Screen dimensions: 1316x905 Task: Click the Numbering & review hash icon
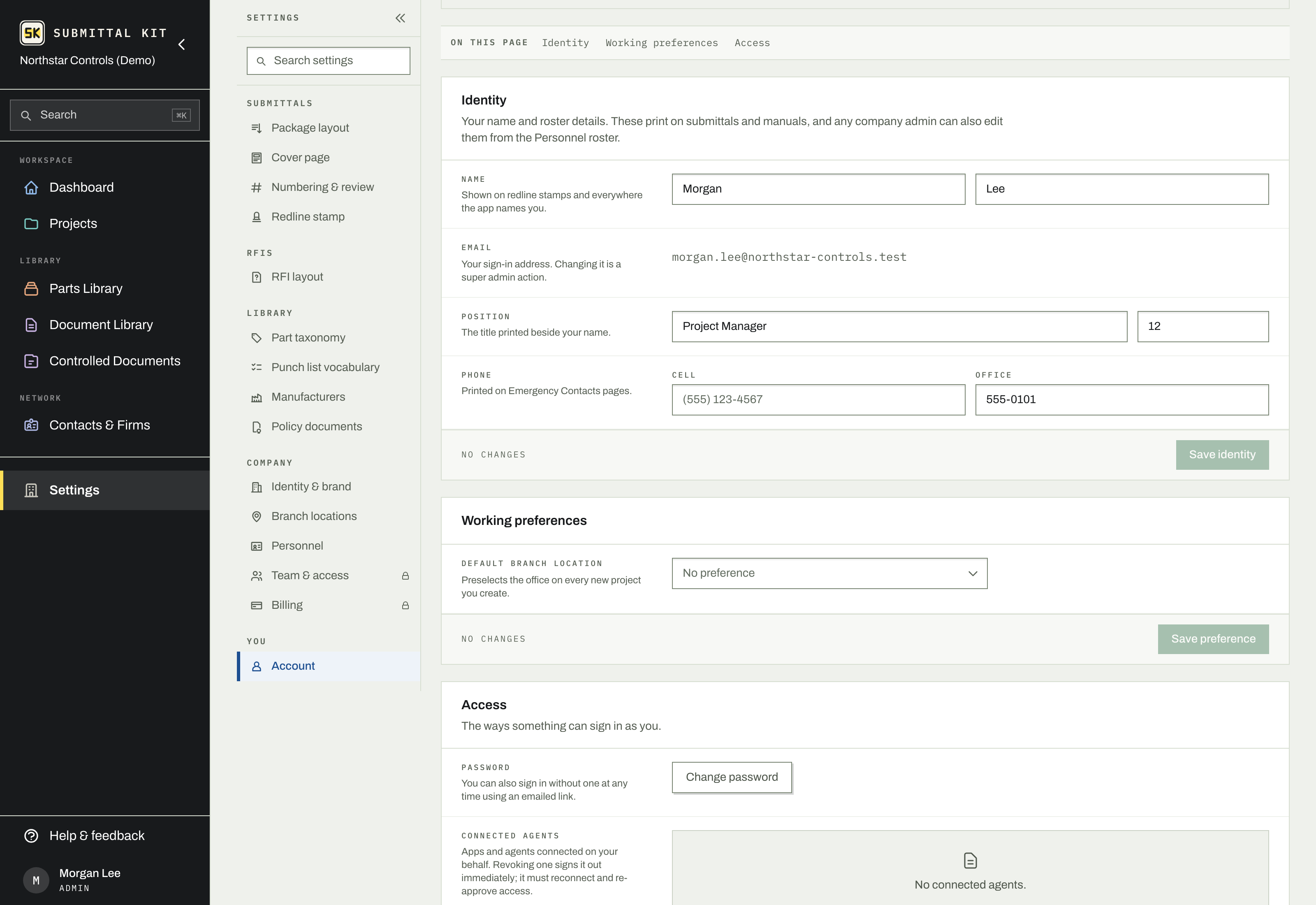click(257, 187)
